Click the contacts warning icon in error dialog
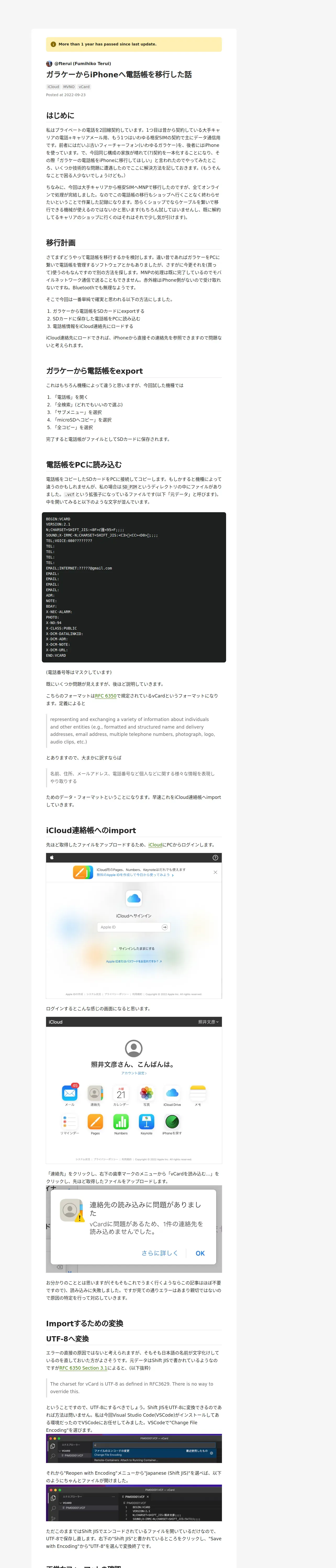This screenshot has height=1568, width=336. 72,1211
